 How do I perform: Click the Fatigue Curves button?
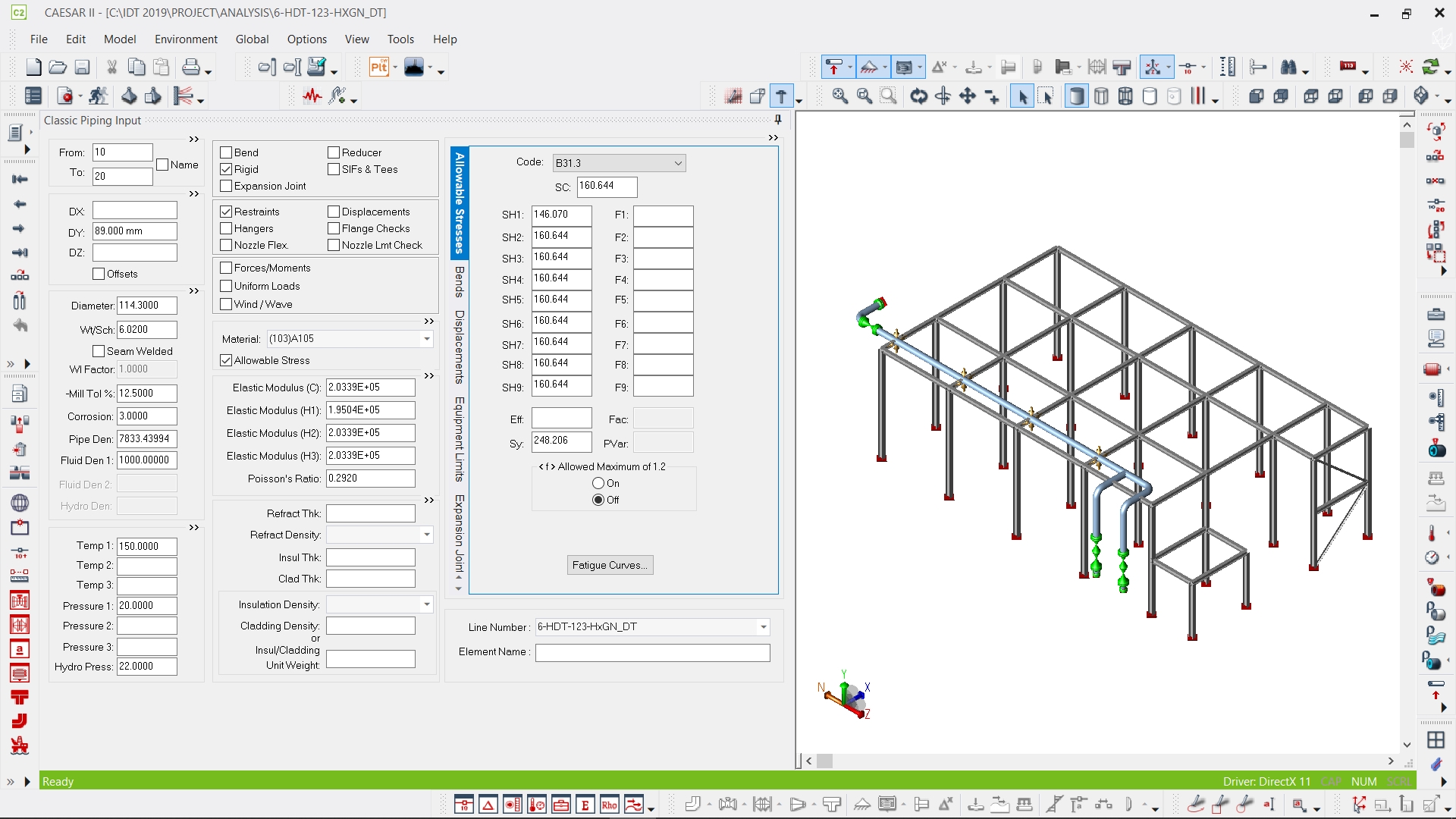point(610,565)
